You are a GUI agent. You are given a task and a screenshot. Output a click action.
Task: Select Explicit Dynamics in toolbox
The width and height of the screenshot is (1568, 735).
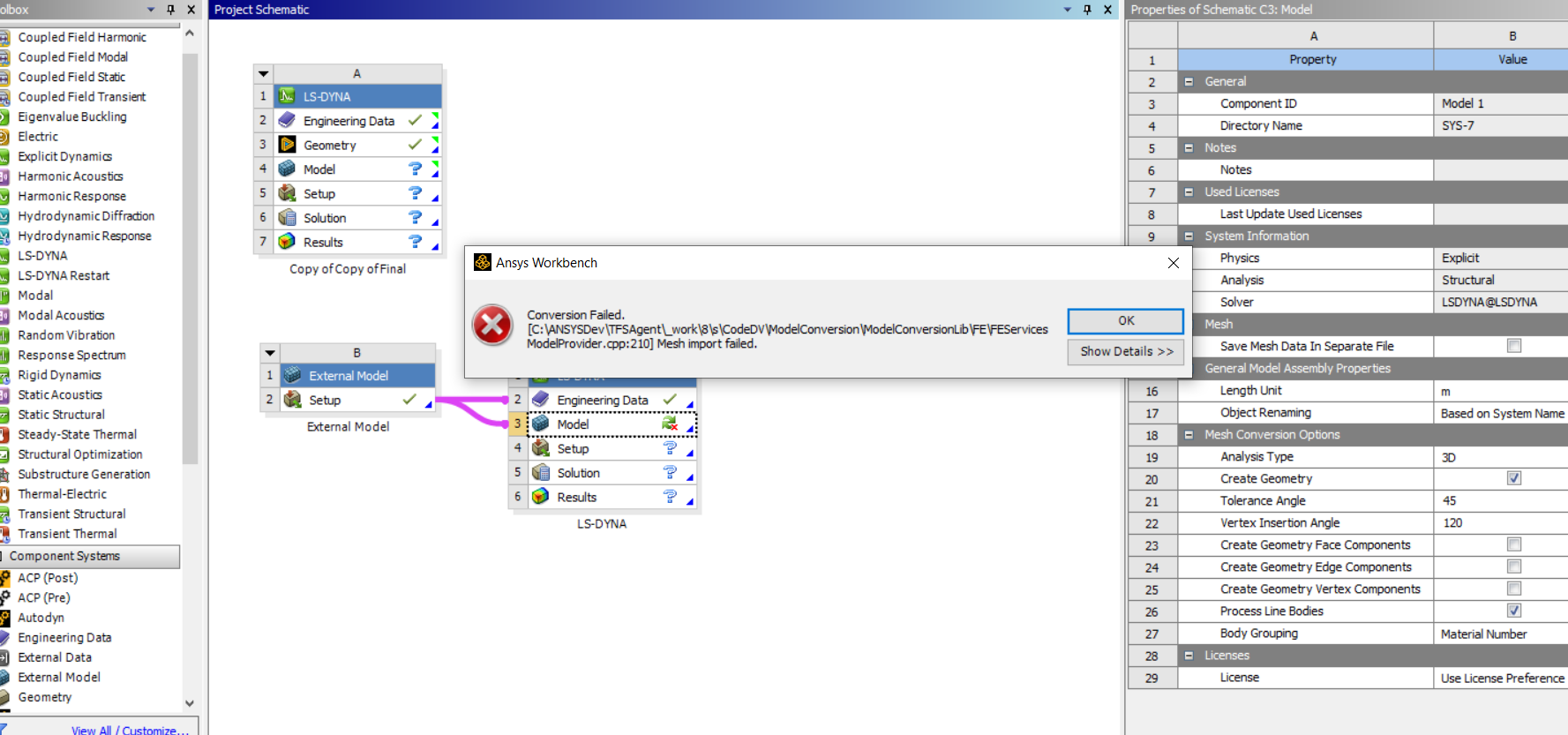tap(64, 156)
